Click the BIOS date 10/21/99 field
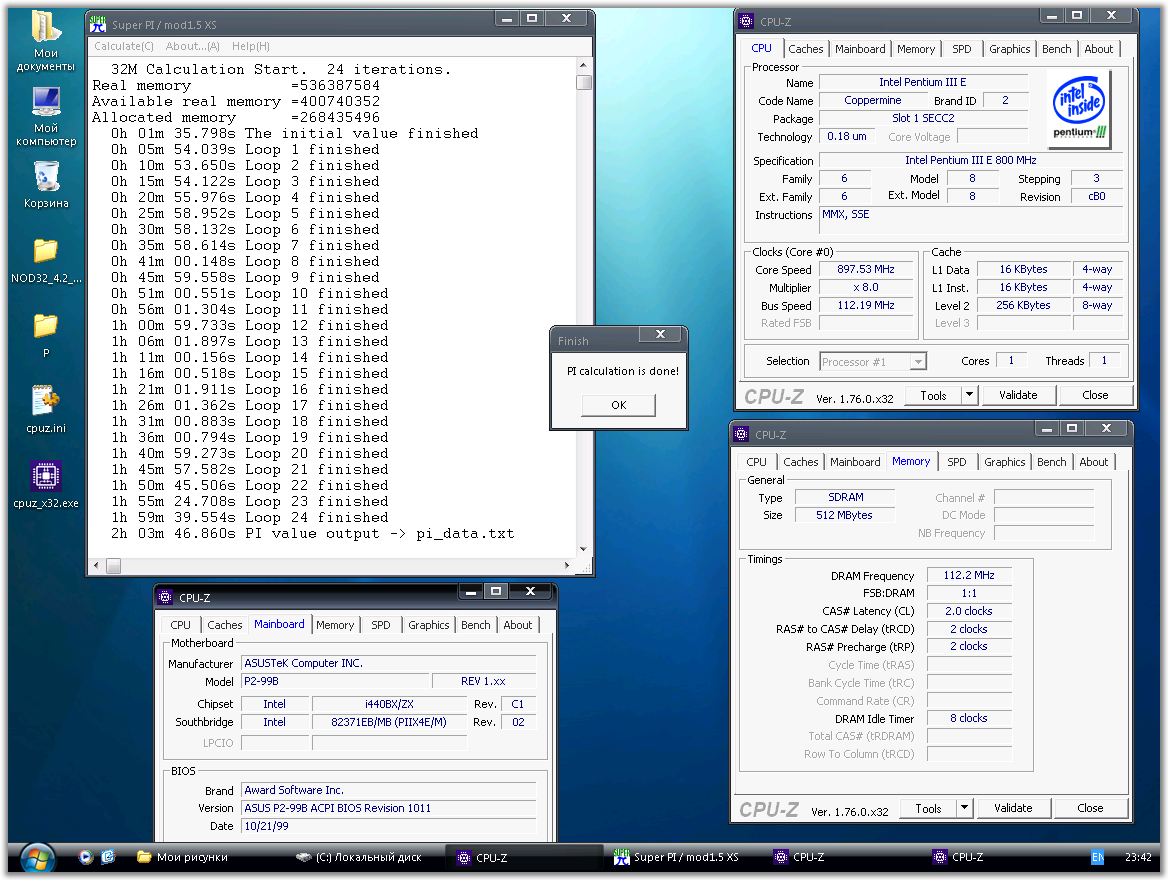1168x880 pixels. click(389, 826)
